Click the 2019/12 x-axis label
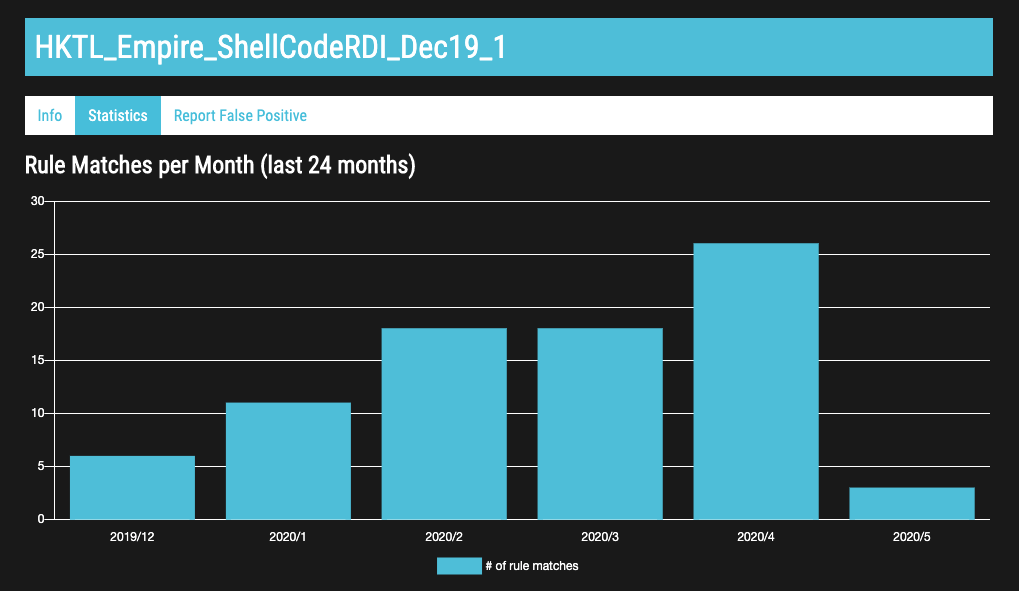The width and height of the screenshot is (1019, 591). click(x=132, y=537)
